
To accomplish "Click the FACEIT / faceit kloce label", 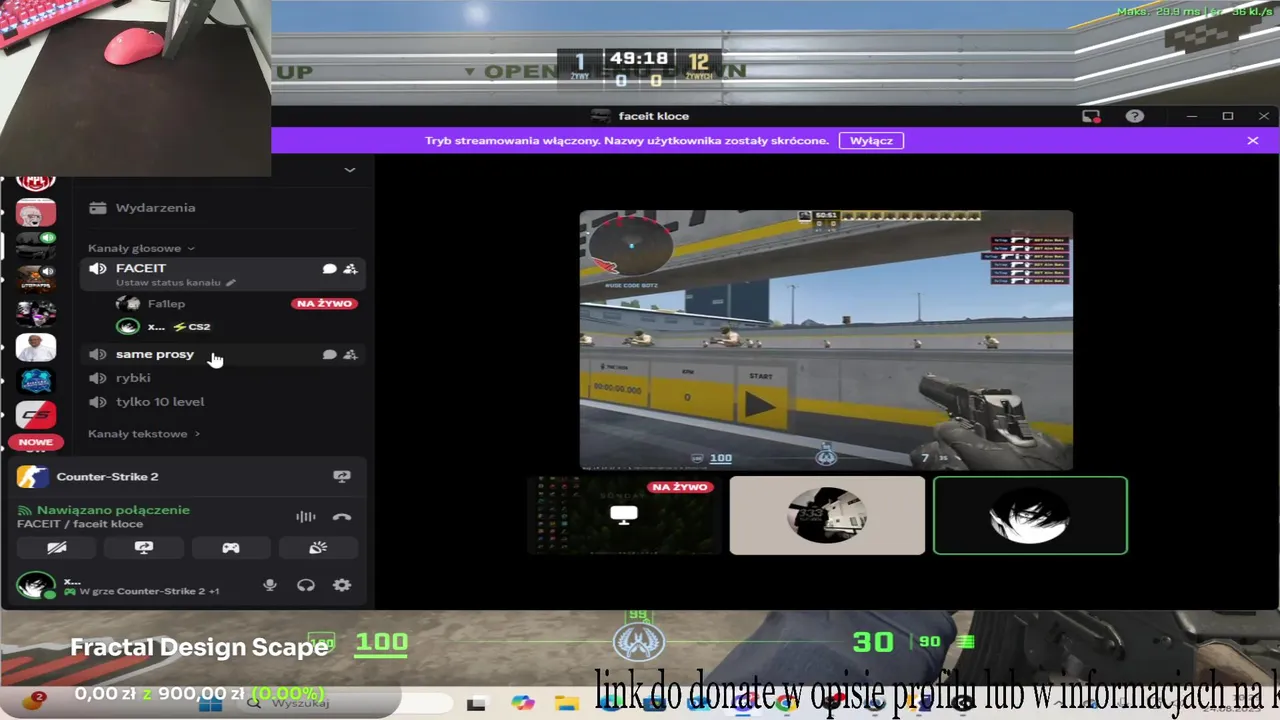I will 80,524.
